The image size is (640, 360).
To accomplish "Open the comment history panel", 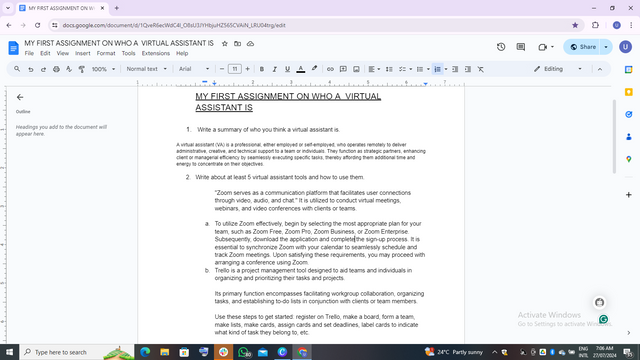I will (x=520, y=47).
